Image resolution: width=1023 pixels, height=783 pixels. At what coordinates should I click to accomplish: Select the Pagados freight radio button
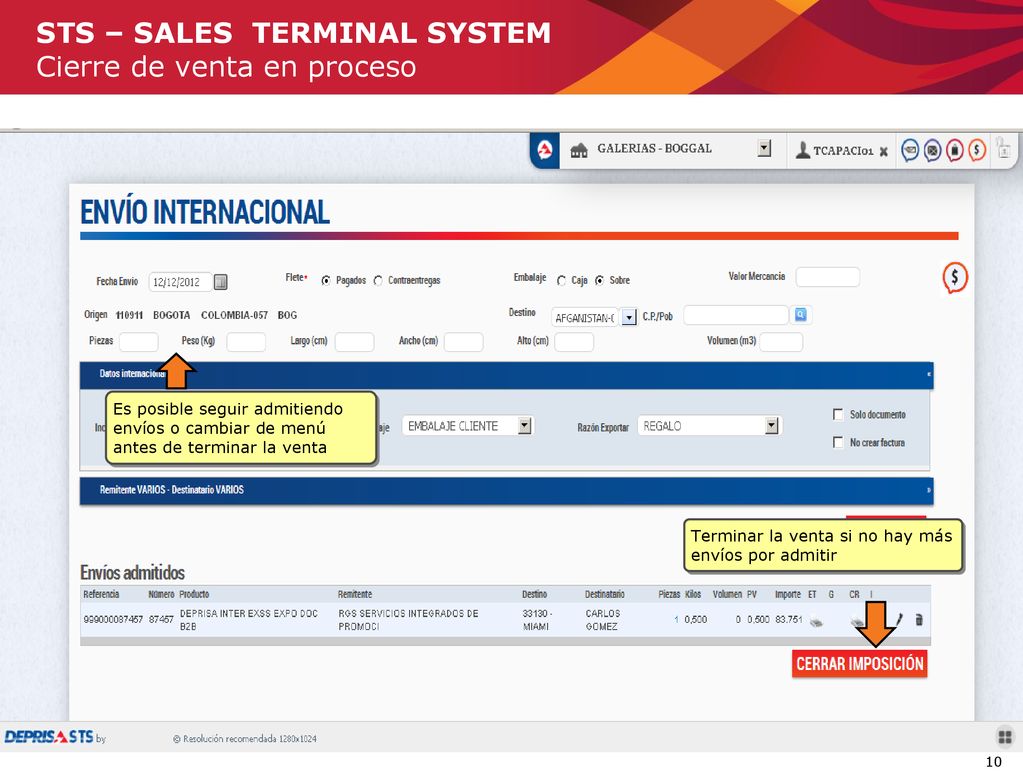point(326,281)
